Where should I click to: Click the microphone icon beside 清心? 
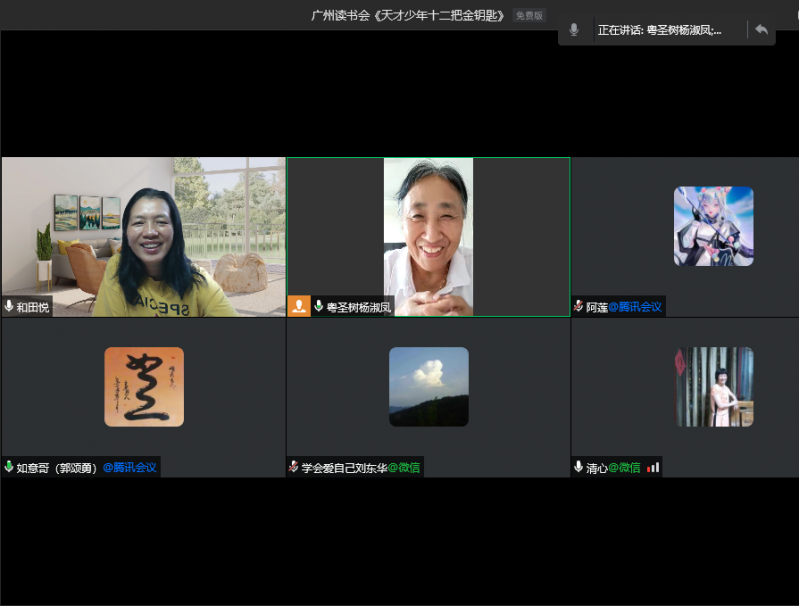coord(579,467)
